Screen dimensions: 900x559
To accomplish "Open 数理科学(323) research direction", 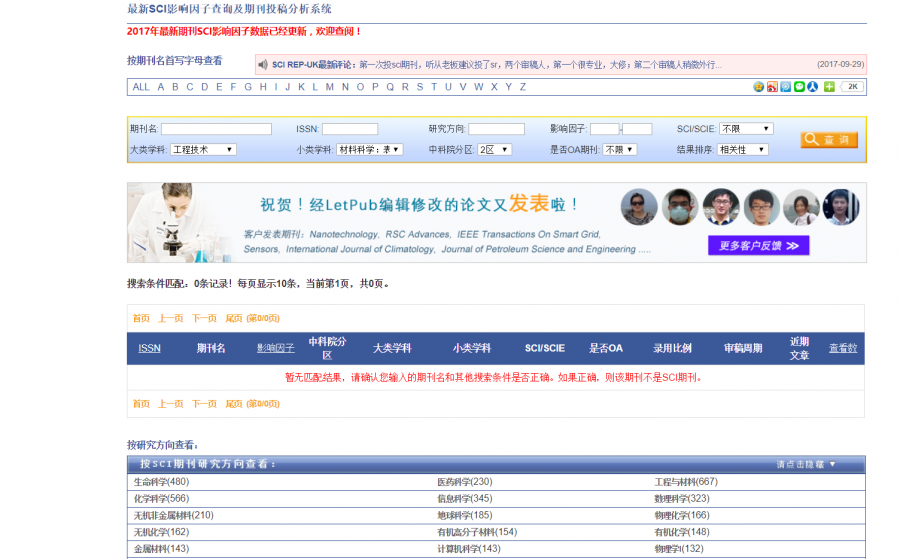I will 682,499.
